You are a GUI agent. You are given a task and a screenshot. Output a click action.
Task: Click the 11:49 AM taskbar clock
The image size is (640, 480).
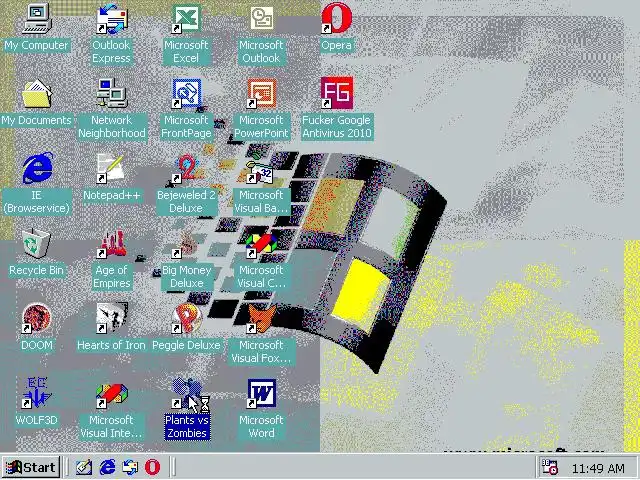(598, 469)
